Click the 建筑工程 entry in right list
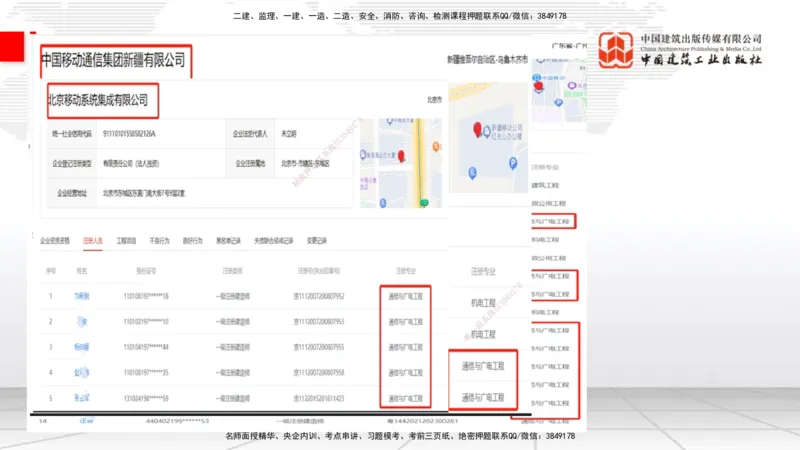This screenshot has height=450, width=800. point(545,185)
